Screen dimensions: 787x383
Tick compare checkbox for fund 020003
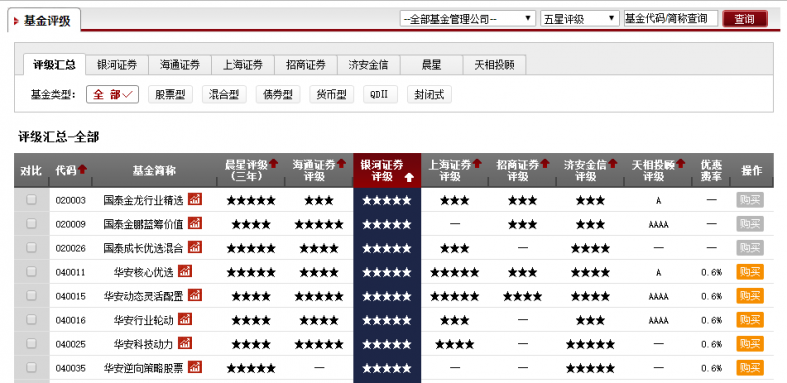coord(32,200)
